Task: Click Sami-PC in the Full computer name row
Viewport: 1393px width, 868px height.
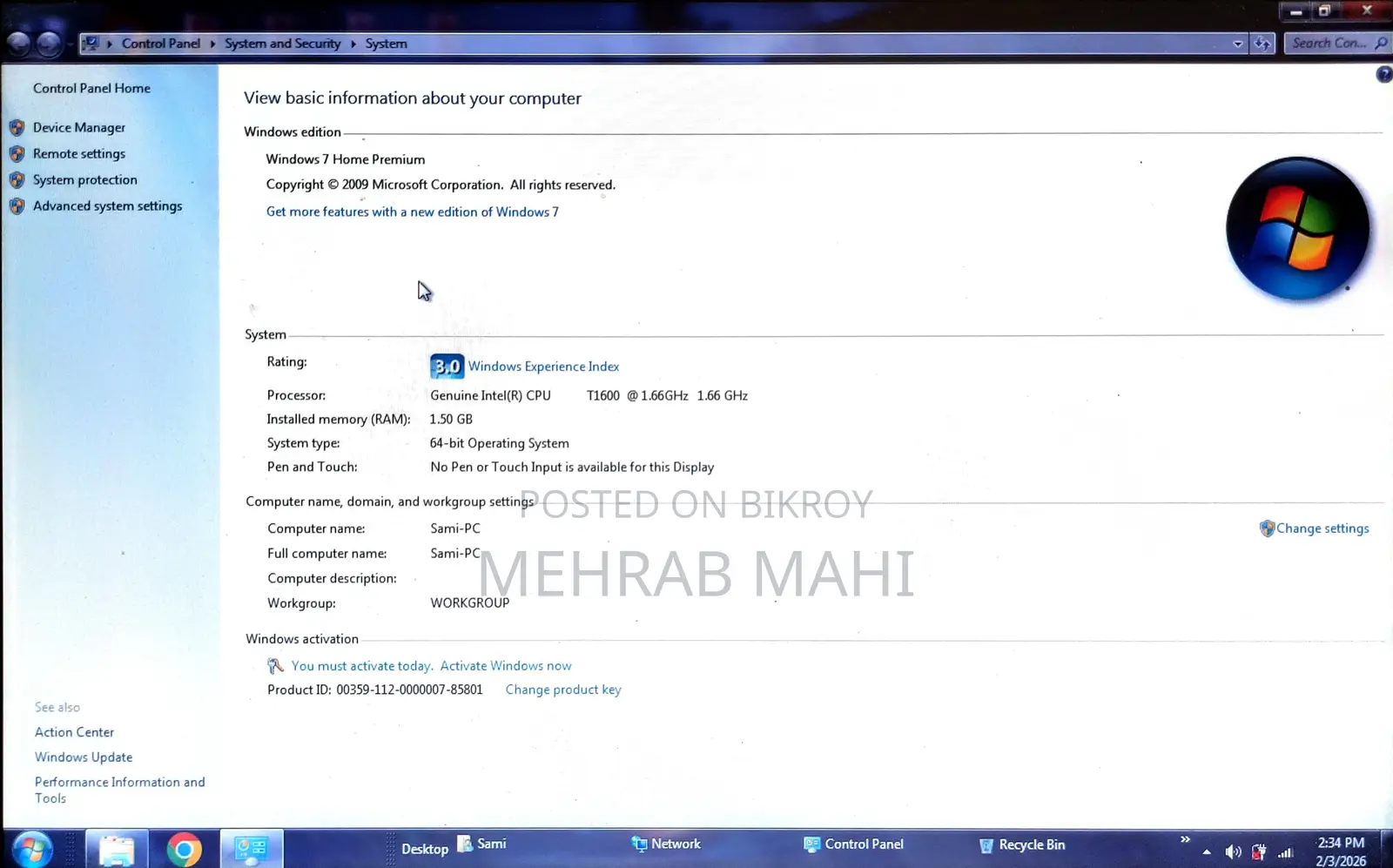Action: [x=455, y=554]
